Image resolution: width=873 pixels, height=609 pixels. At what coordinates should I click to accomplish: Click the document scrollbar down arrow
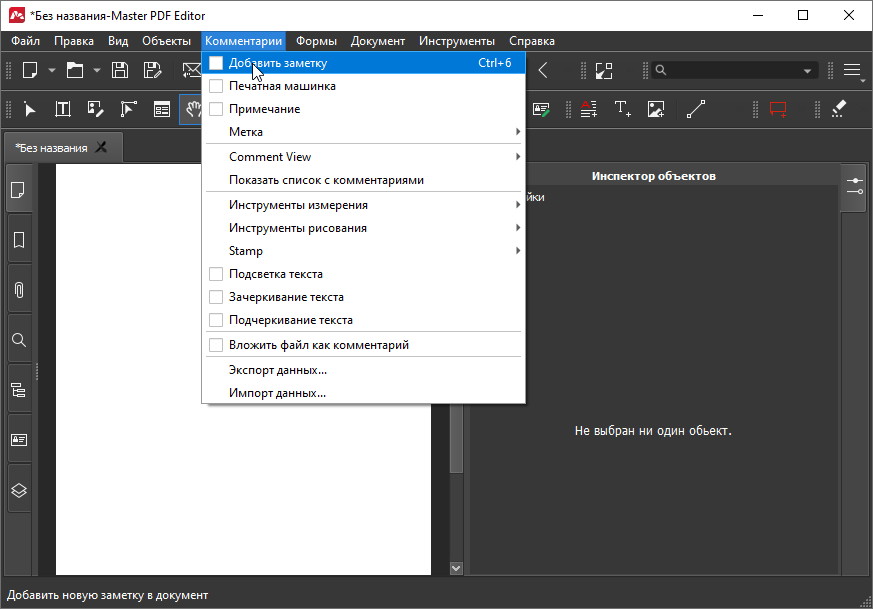[x=456, y=568]
